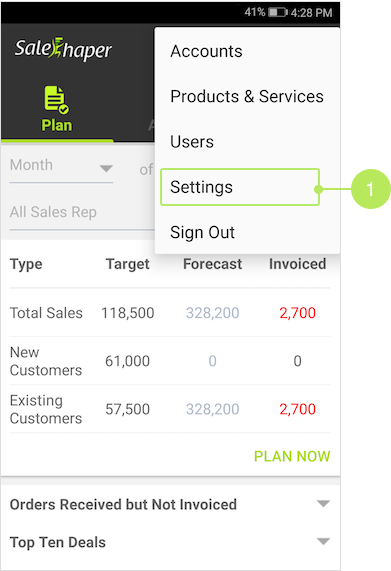Tap Existing Customers invoiced amount 2,700
The image size is (391, 571).
(x=297, y=409)
